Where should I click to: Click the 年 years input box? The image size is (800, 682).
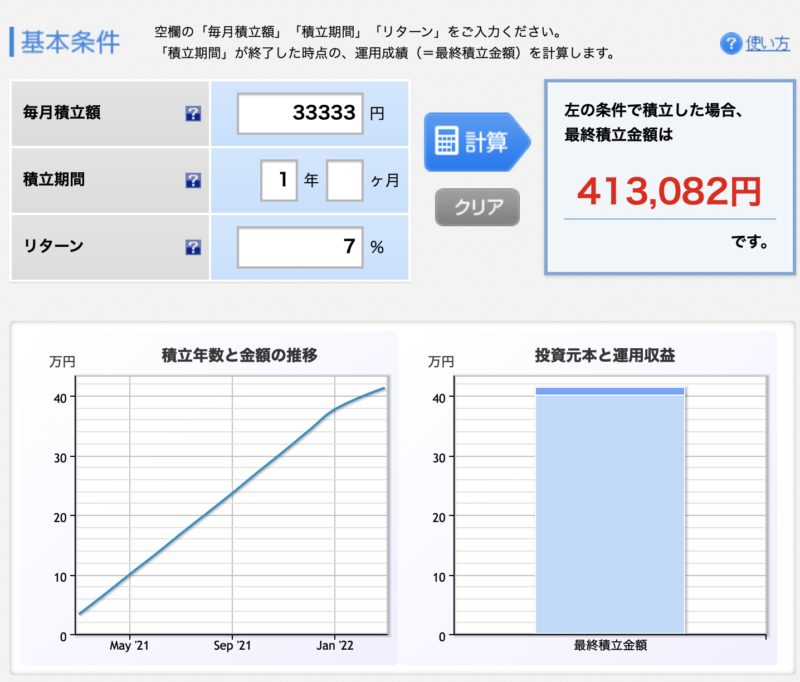(279, 180)
